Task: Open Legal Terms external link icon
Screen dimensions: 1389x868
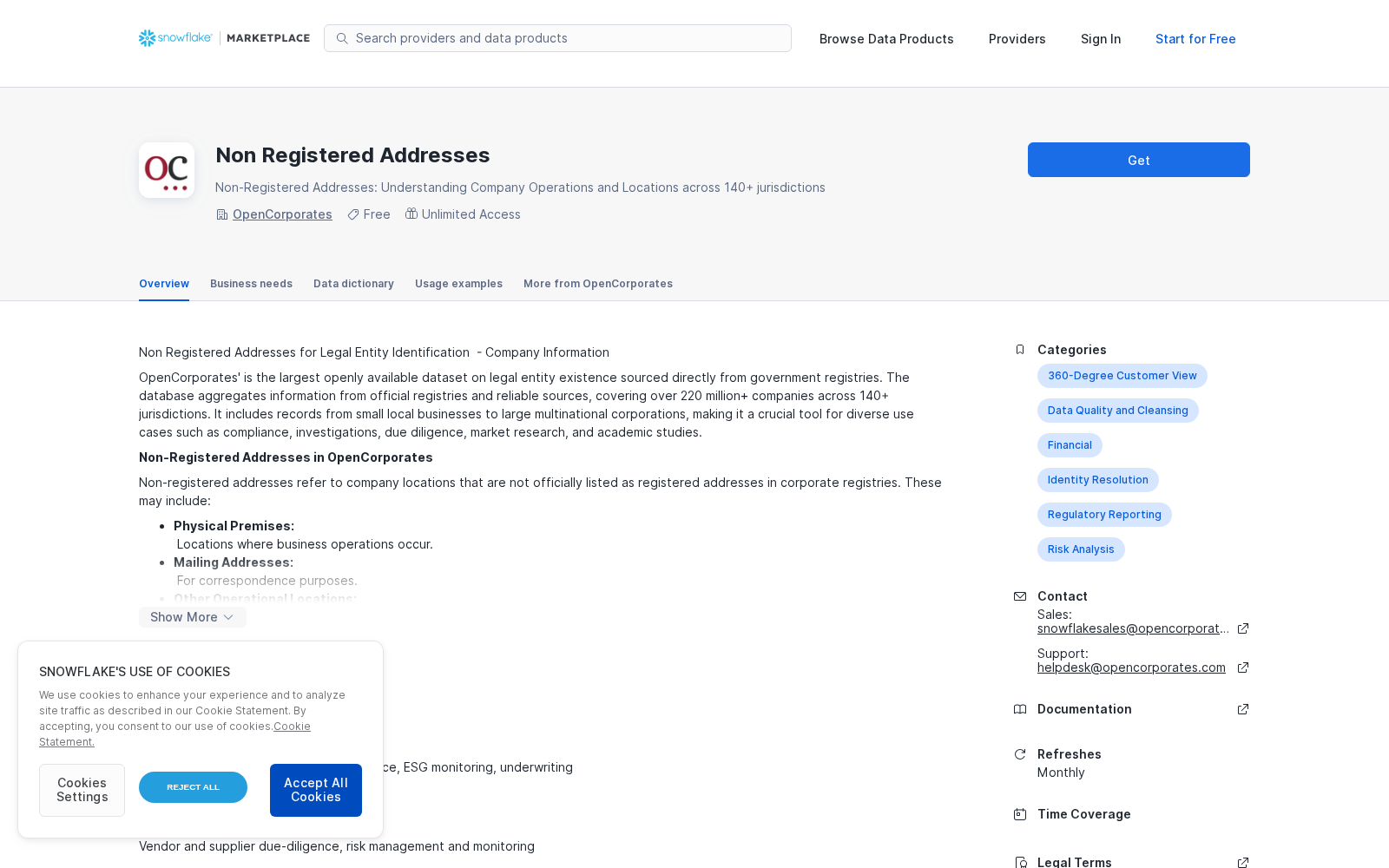Action: pos(1243,863)
